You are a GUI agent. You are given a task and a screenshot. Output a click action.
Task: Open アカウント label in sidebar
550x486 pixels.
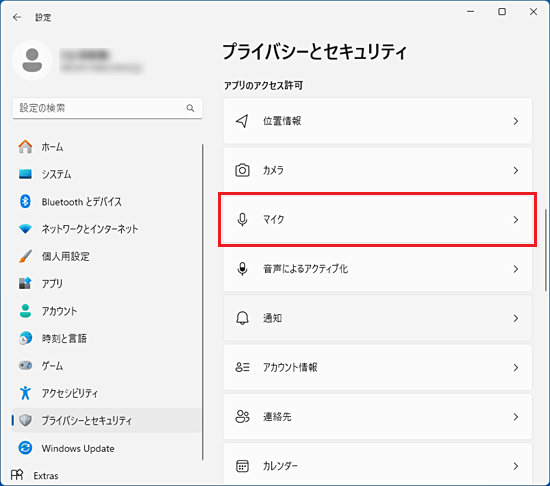click(59, 311)
